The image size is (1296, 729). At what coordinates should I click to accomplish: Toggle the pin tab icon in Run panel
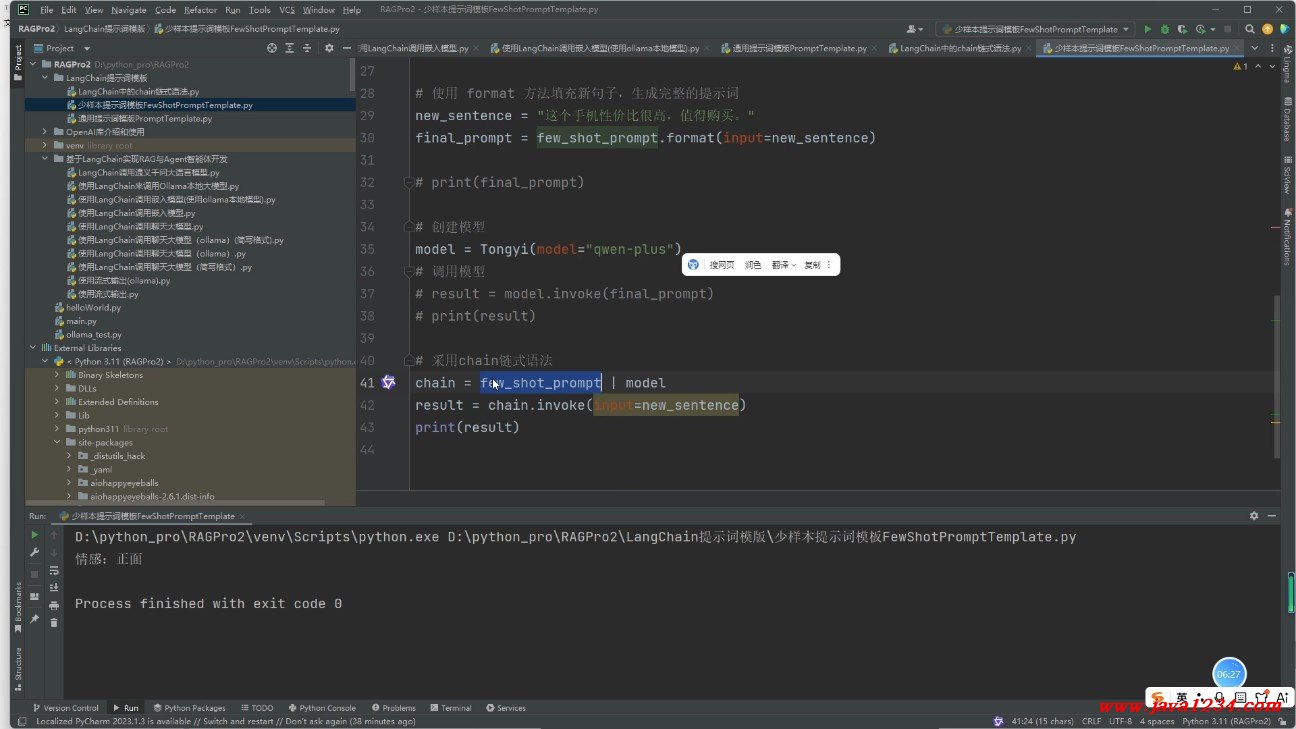click(x=34, y=619)
